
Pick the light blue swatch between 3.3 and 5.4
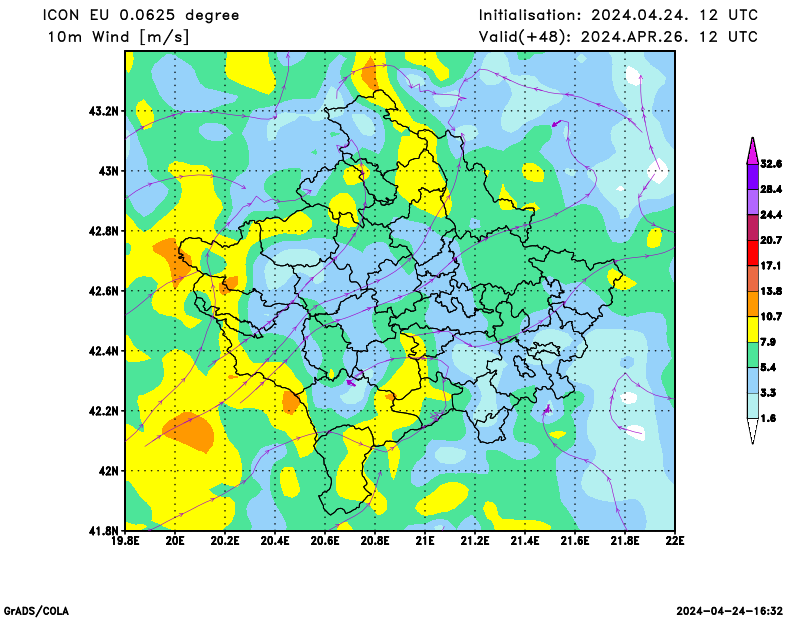click(753, 381)
